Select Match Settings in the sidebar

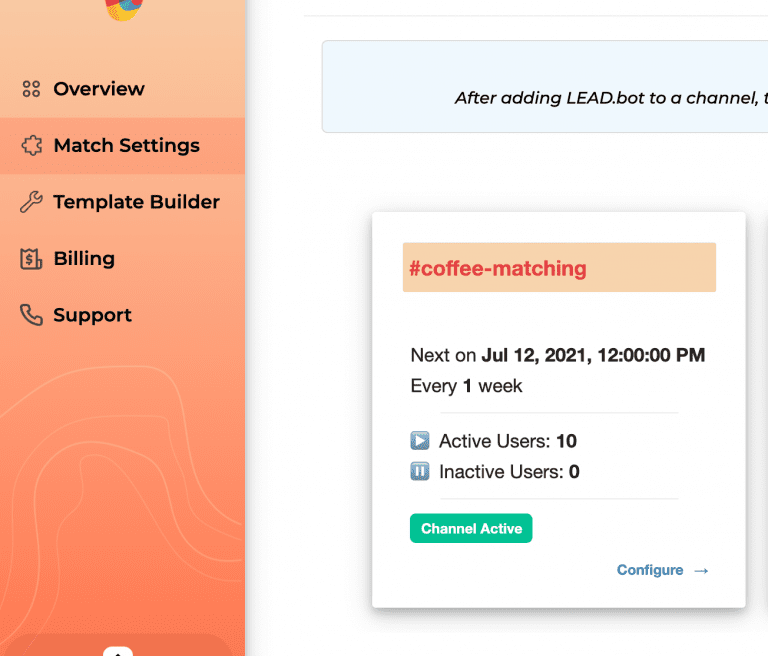tap(126, 146)
